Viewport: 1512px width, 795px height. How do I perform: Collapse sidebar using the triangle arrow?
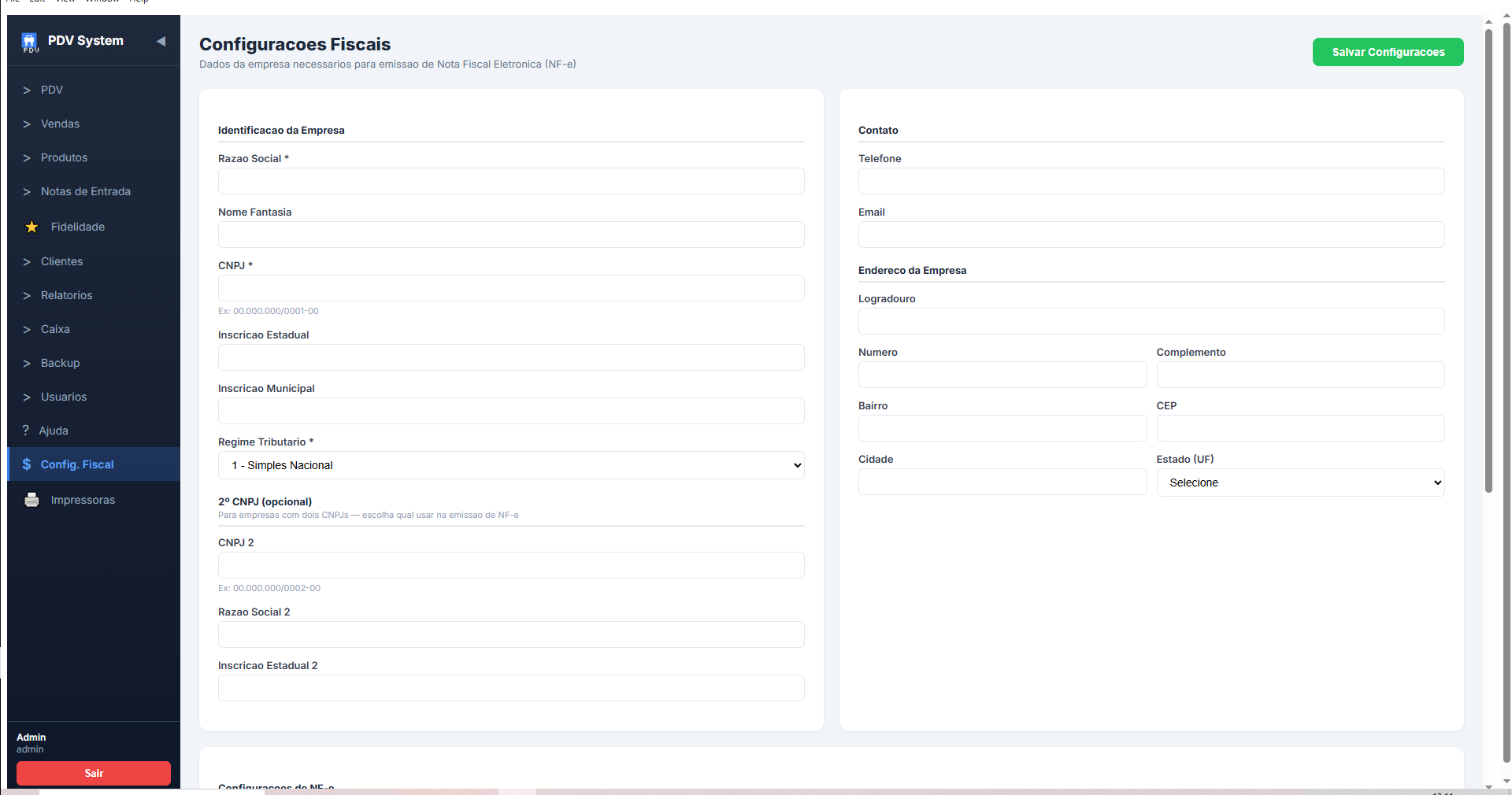coord(161,41)
